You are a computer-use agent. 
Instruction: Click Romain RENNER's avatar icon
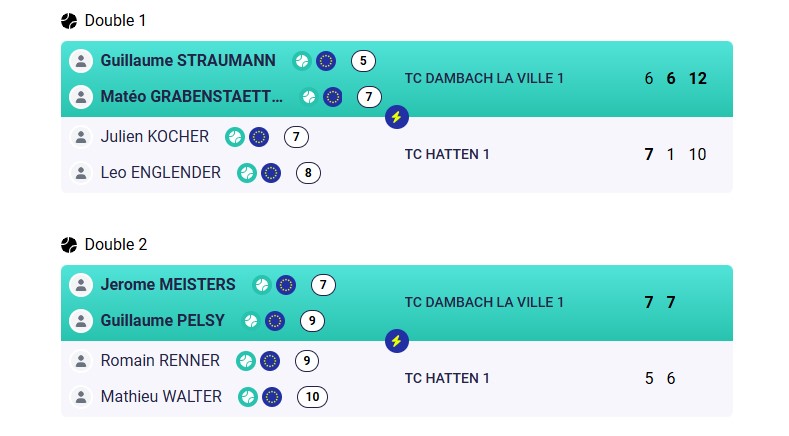click(x=81, y=361)
